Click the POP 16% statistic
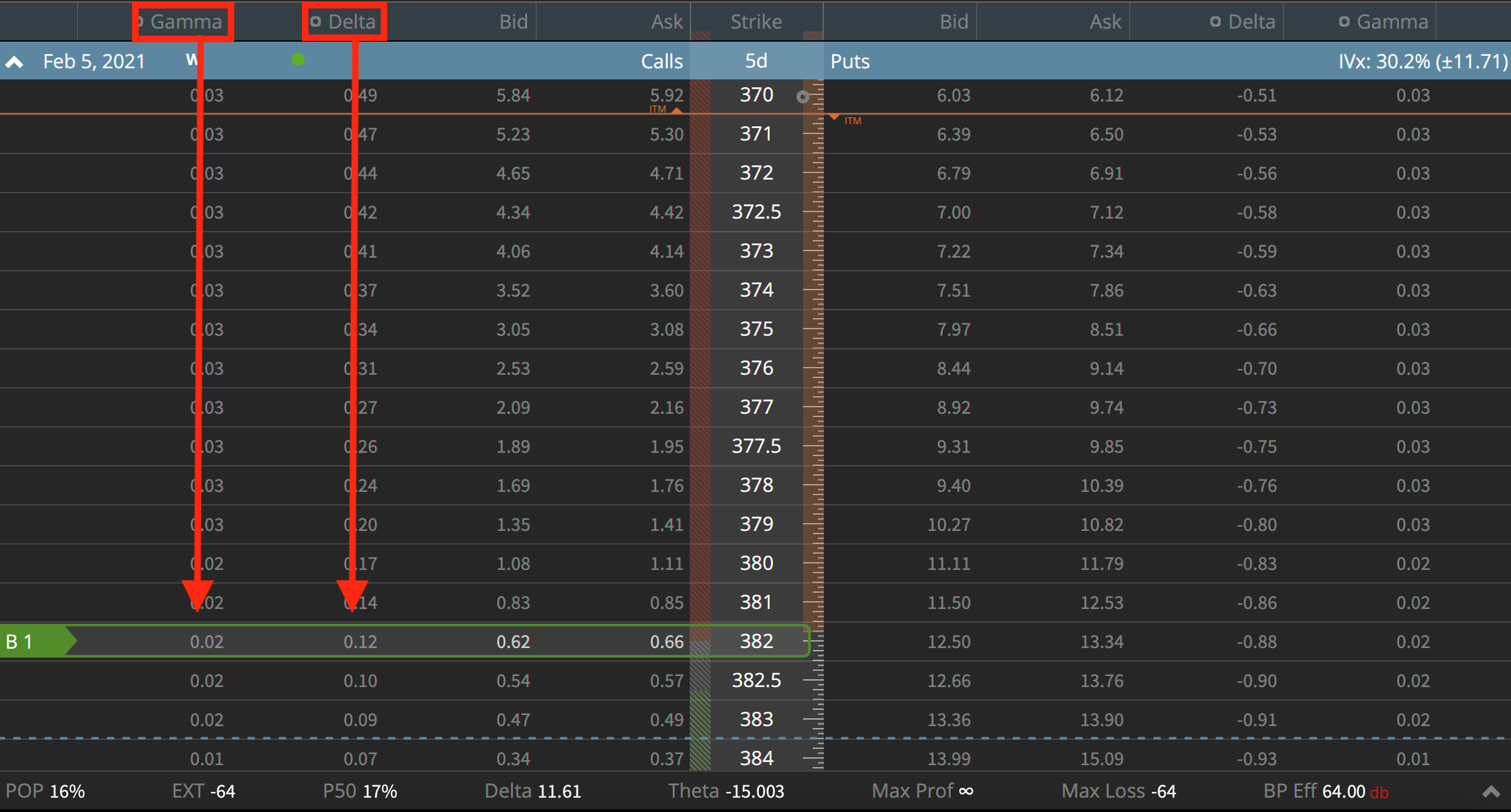This screenshot has width=1511, height=812. (x=46, y=792)
